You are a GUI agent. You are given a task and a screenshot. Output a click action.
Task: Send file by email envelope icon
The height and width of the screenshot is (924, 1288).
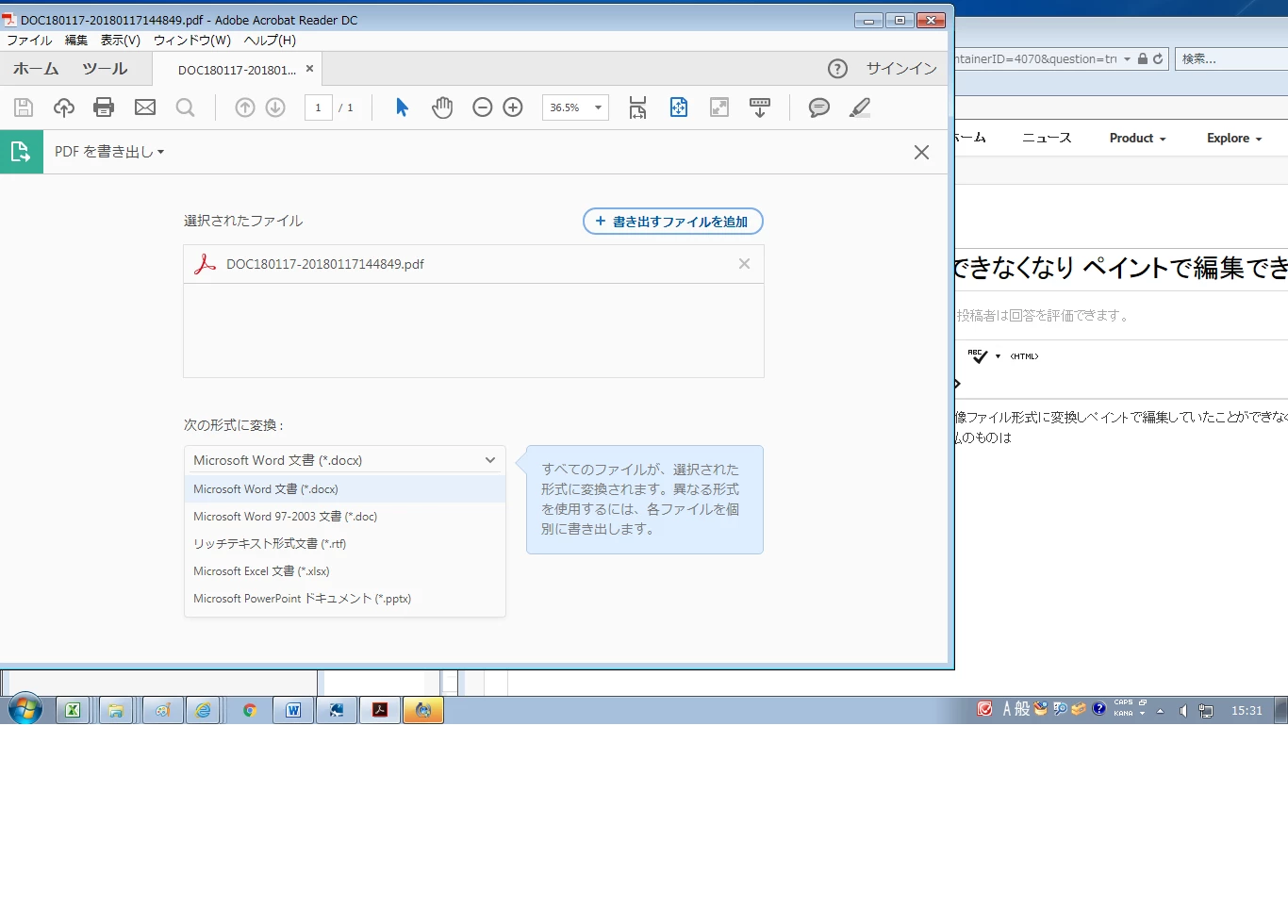(x=145, y=107)
